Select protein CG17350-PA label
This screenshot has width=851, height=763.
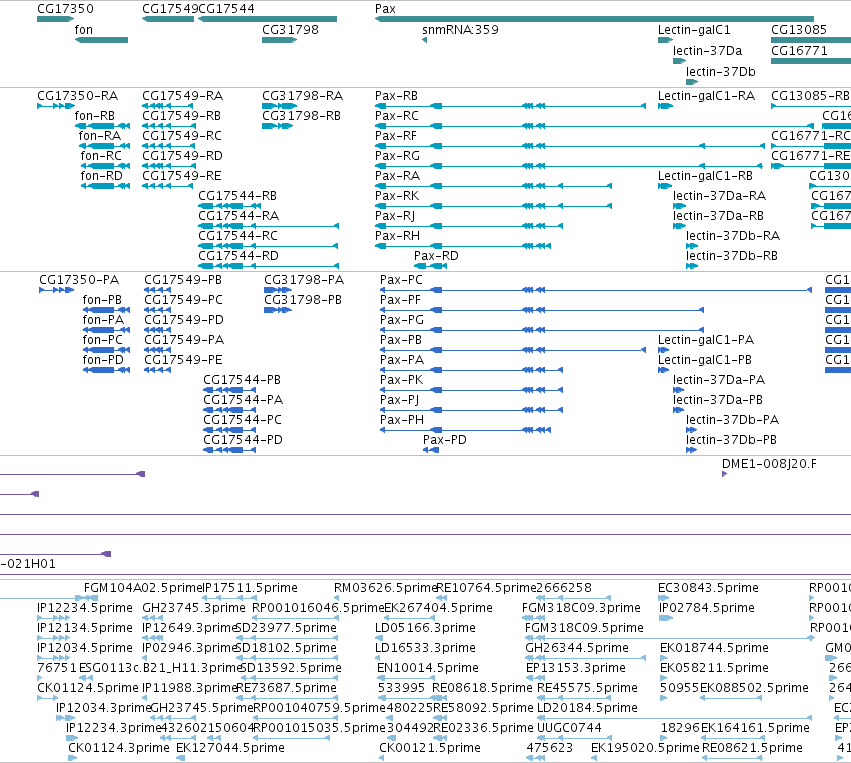click(x=79, y=280)
